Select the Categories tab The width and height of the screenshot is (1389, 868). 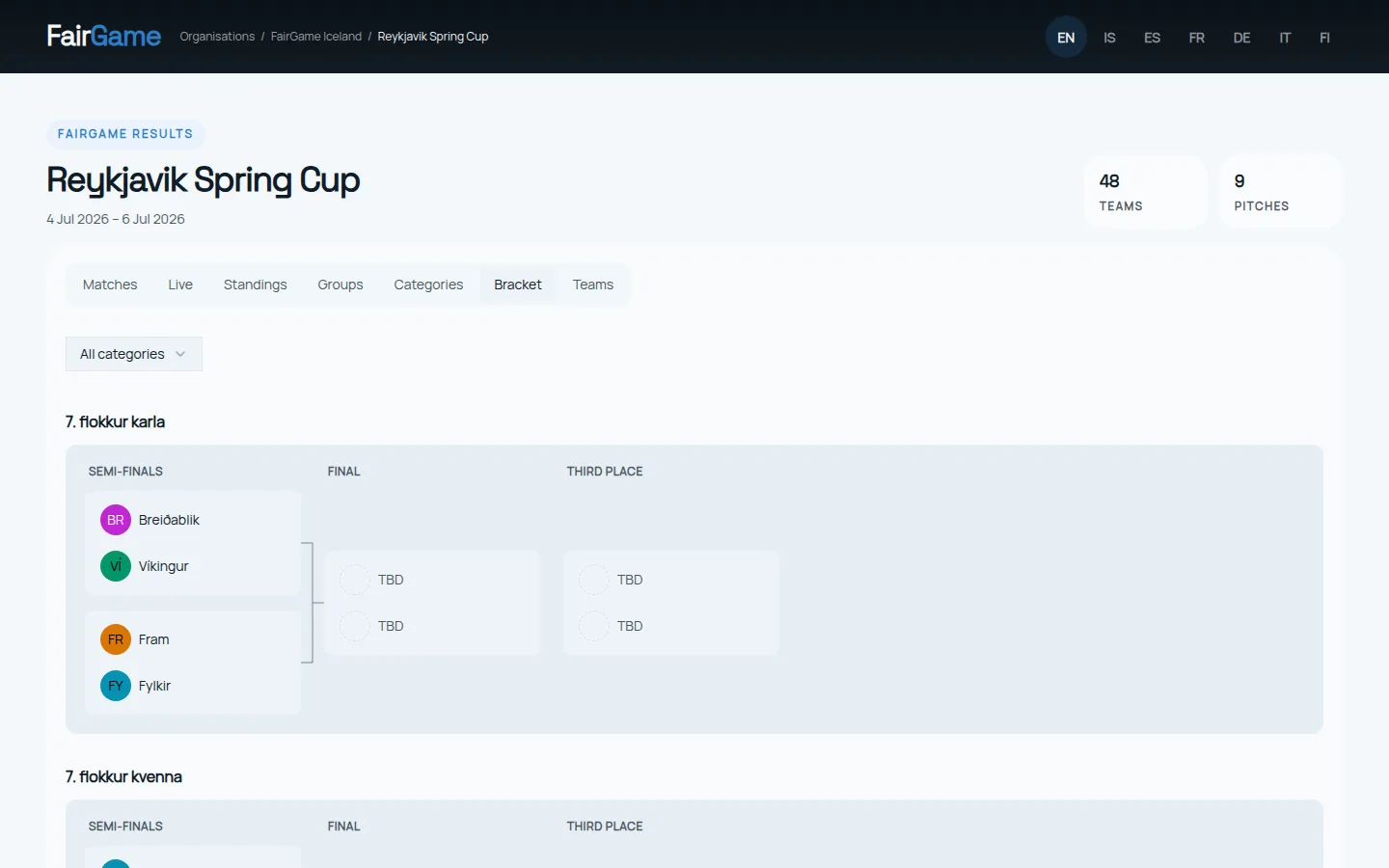(x=428, y=285)
